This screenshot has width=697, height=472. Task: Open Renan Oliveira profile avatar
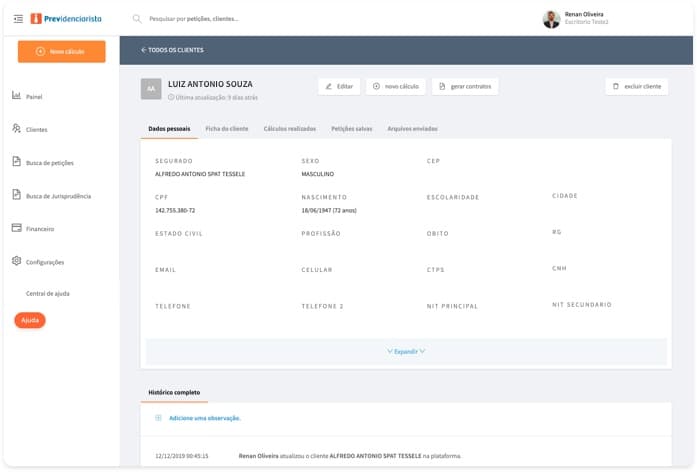pyautogui.click(x=551, y=19)
